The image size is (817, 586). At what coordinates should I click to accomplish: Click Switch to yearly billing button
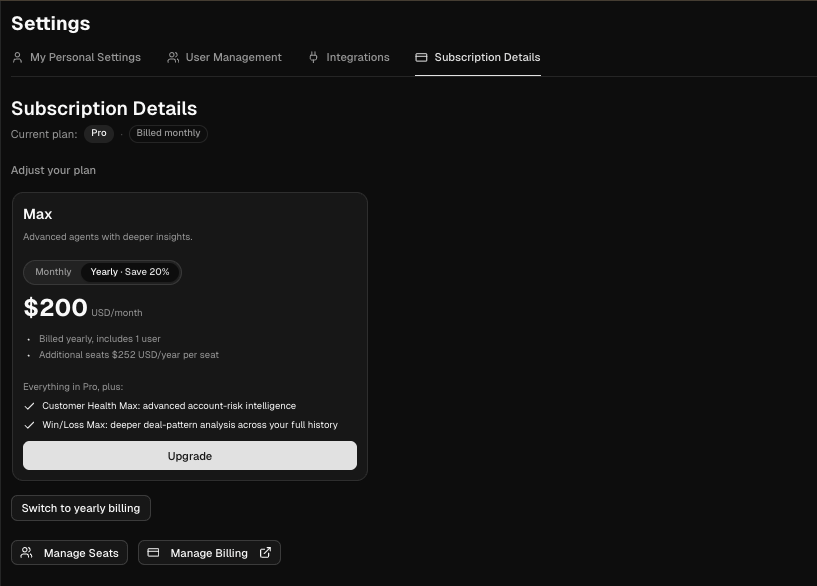81,508
